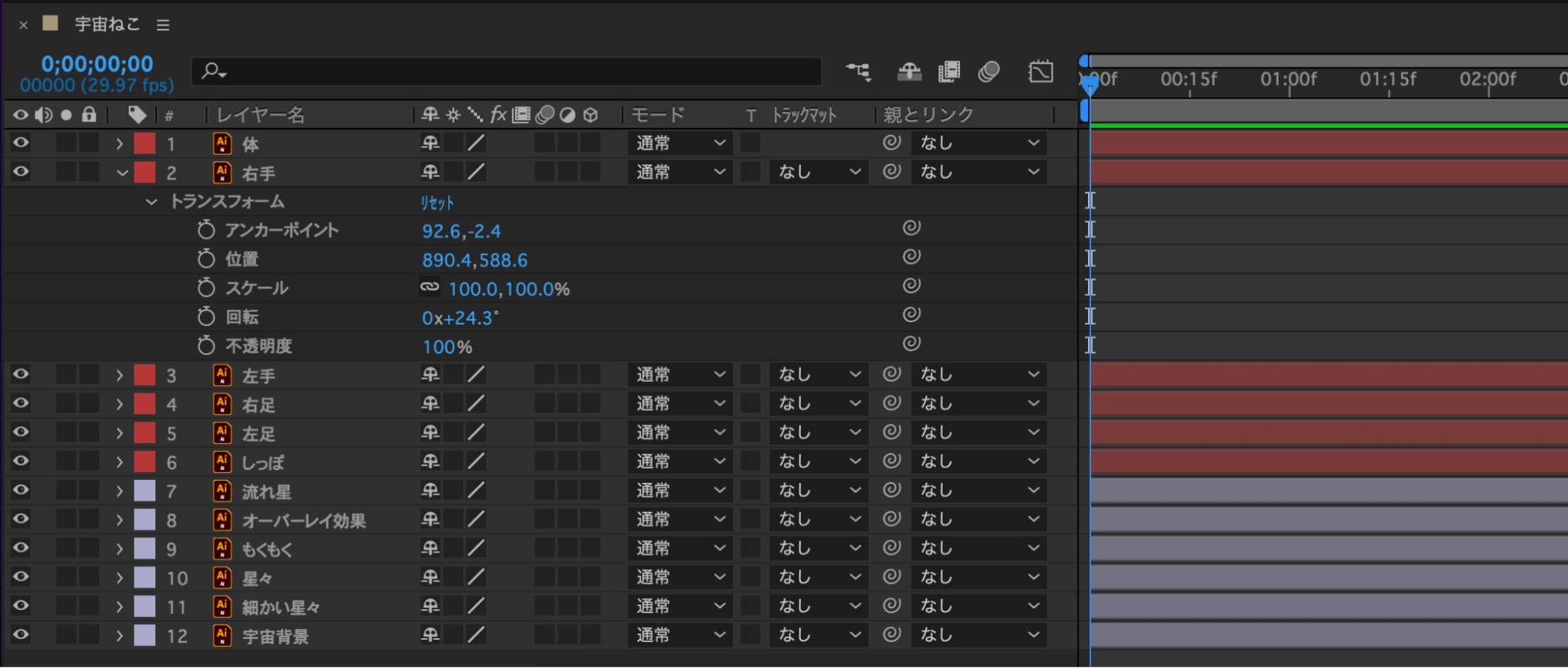Screen dimensions: 1568x668
Task: Click the stopwatch for 回転
Action: 206,317
